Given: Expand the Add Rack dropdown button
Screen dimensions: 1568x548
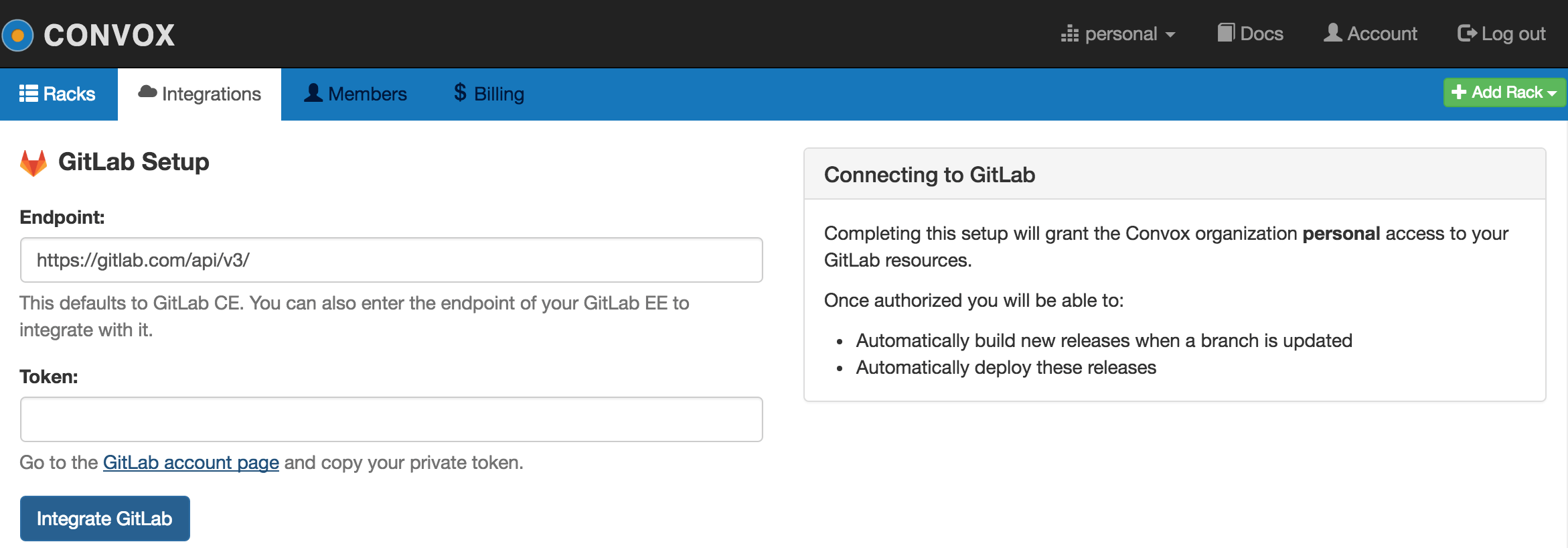Looking at the screenshot, I should pos(1504,92).
